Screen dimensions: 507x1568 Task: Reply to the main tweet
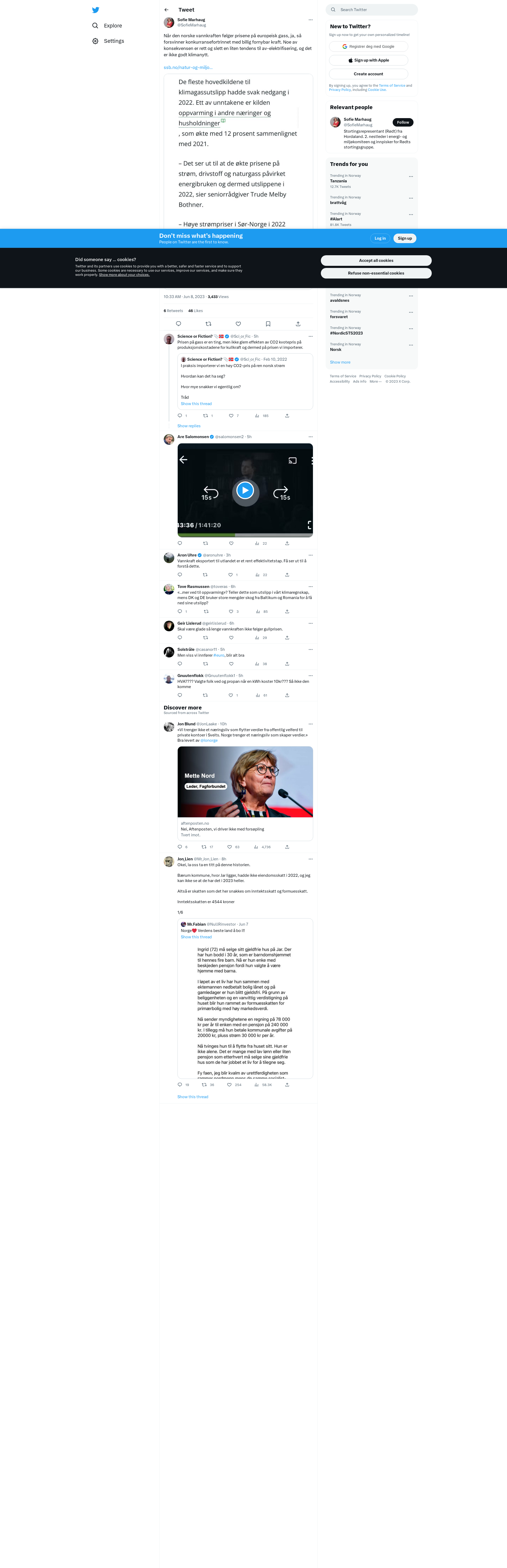click(178, 324)
